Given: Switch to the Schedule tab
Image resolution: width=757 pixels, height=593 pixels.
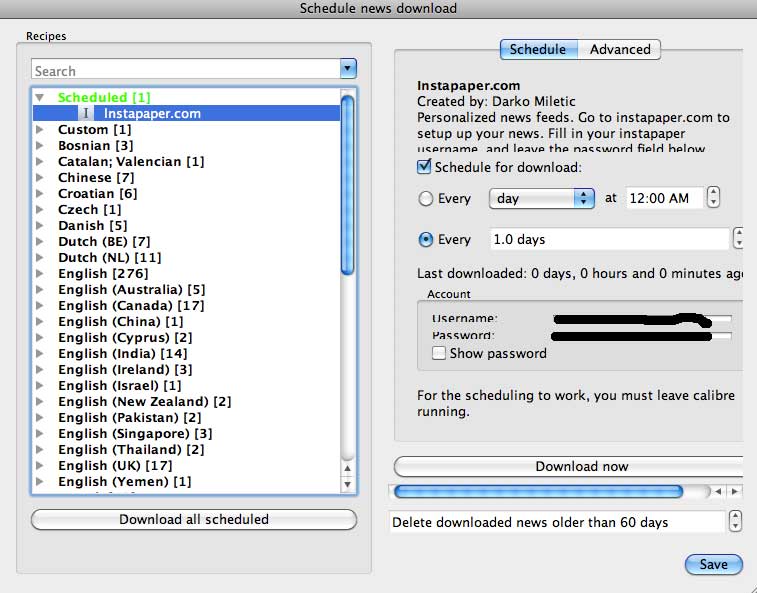Looking at the screenshot, I should [538, 49].
